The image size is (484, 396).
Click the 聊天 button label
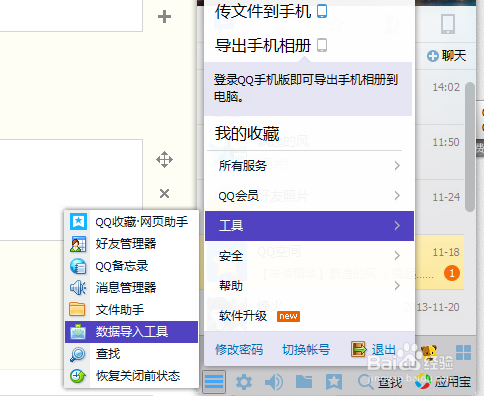tap(454, 56)
